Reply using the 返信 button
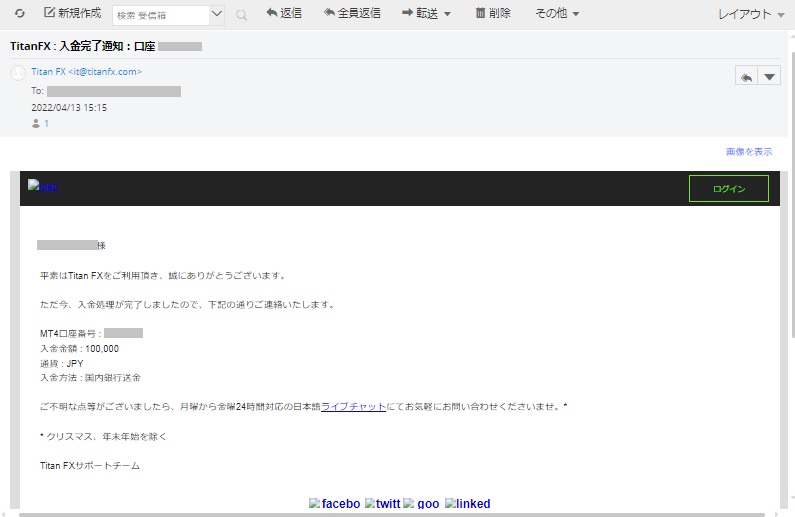Screen dimensions: 795x517 click(284, 13)
